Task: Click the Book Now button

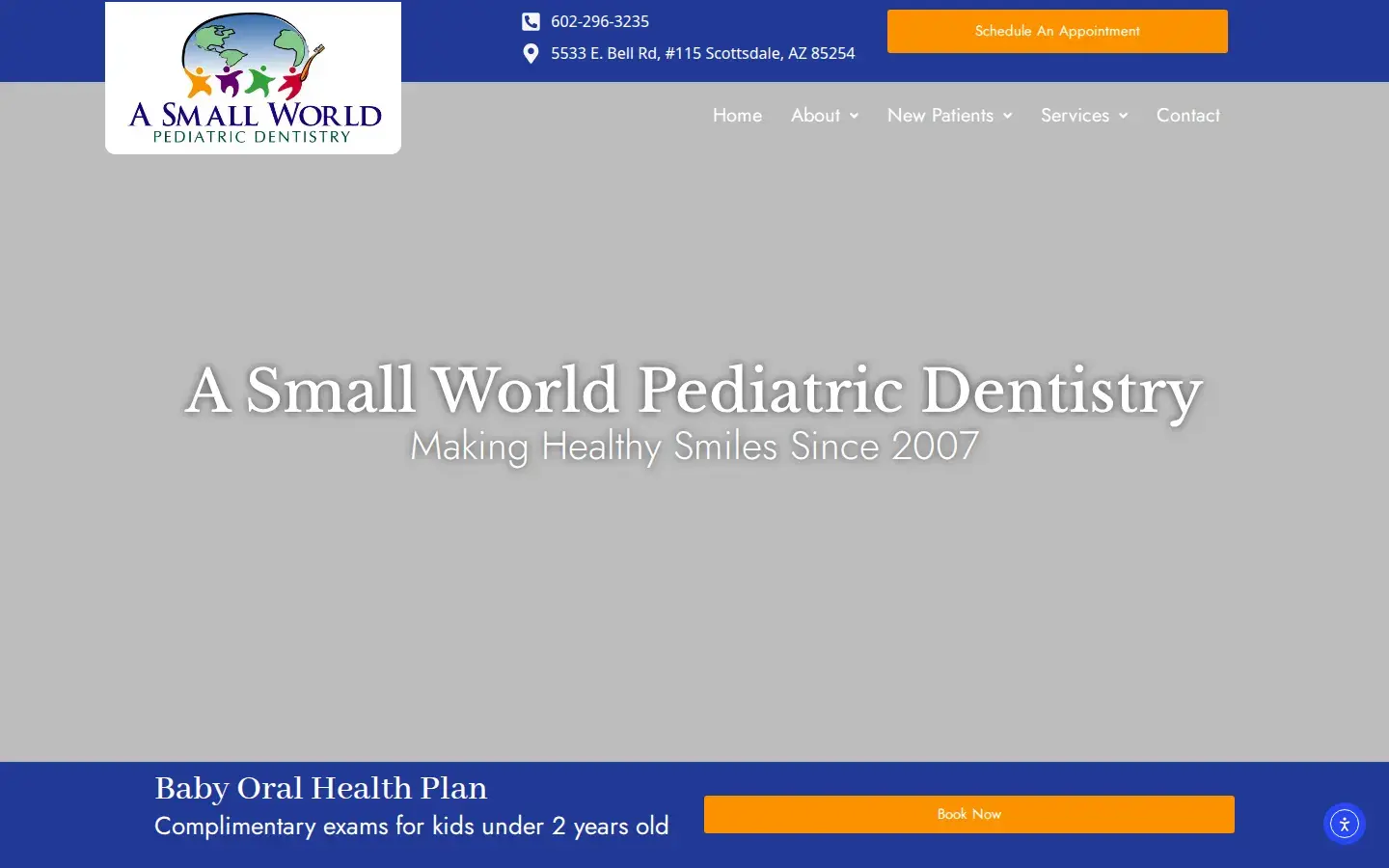Action: 969,814
